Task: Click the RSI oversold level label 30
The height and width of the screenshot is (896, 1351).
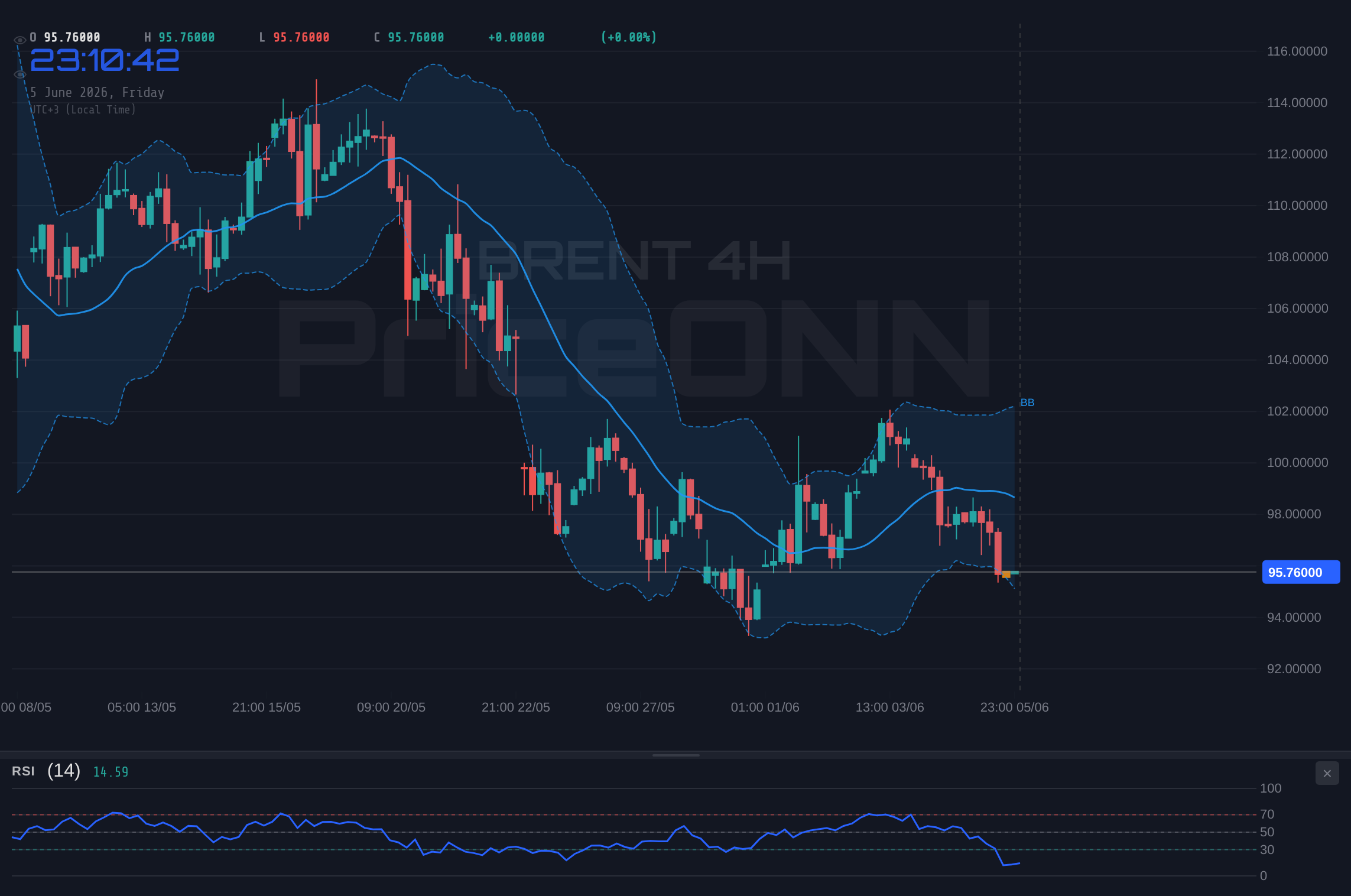Action: point(1267,850)
